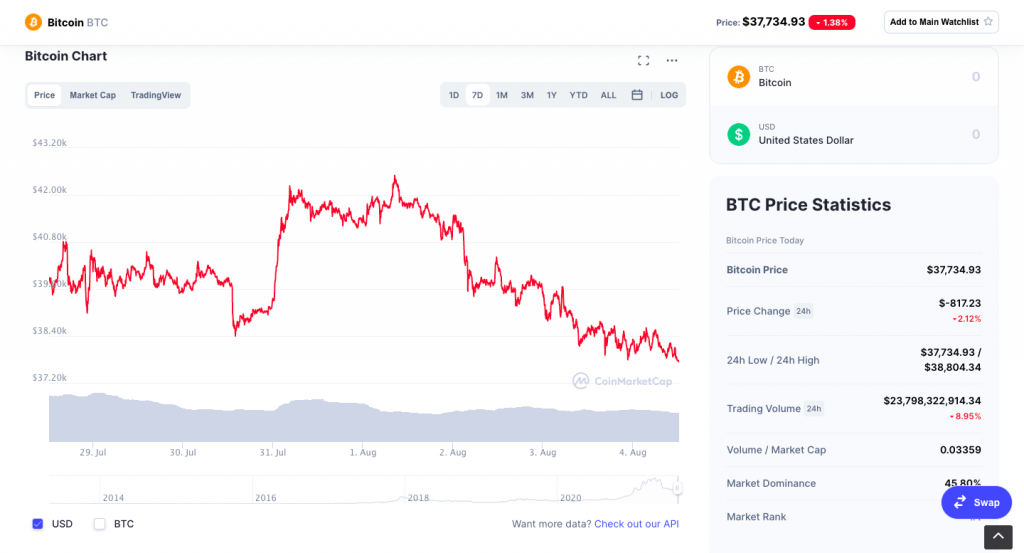
Task: Click the Market Rank label
Action: 756,516
